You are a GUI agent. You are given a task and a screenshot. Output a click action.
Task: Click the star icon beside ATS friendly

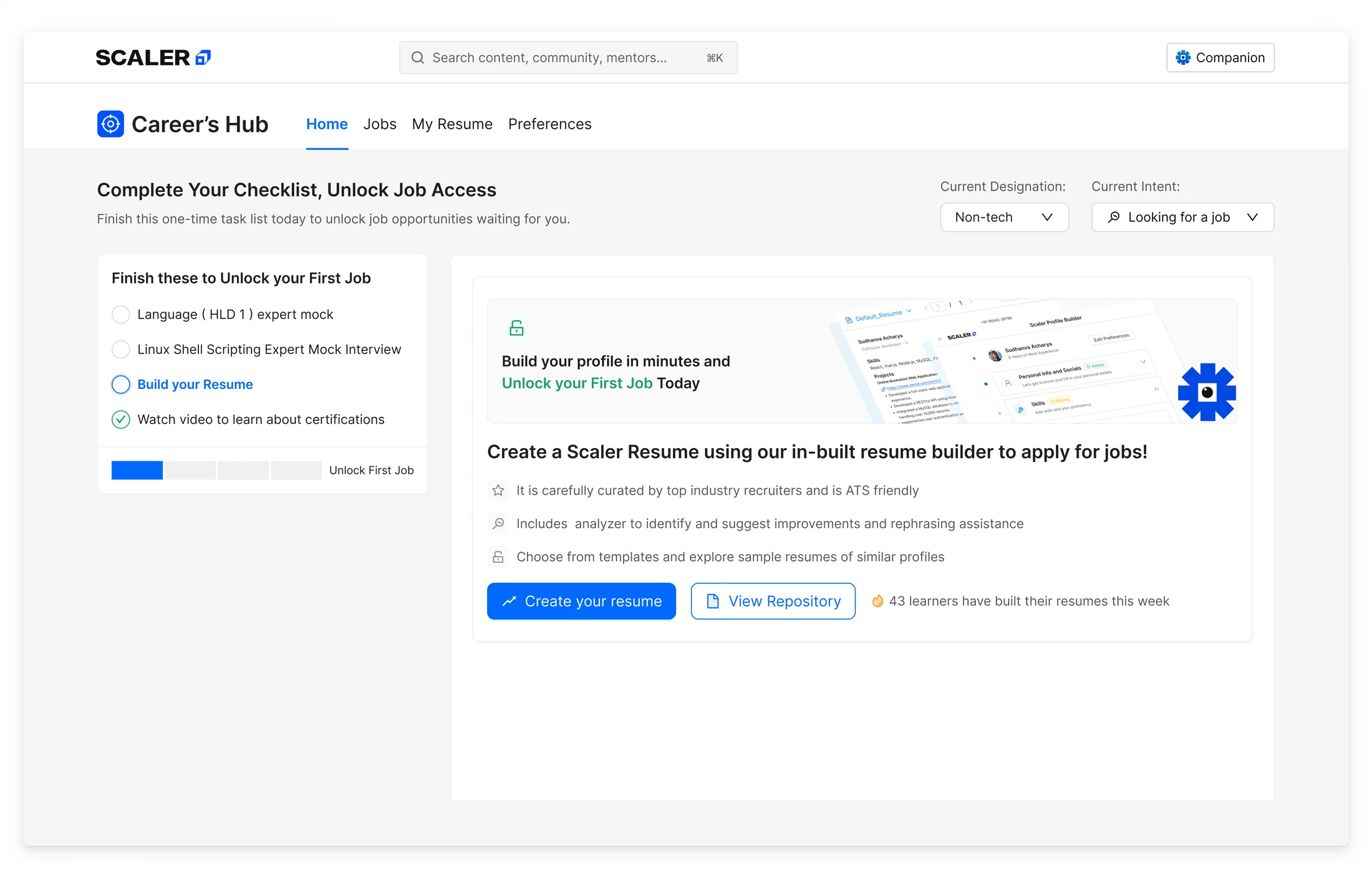[x=498, y=491]
